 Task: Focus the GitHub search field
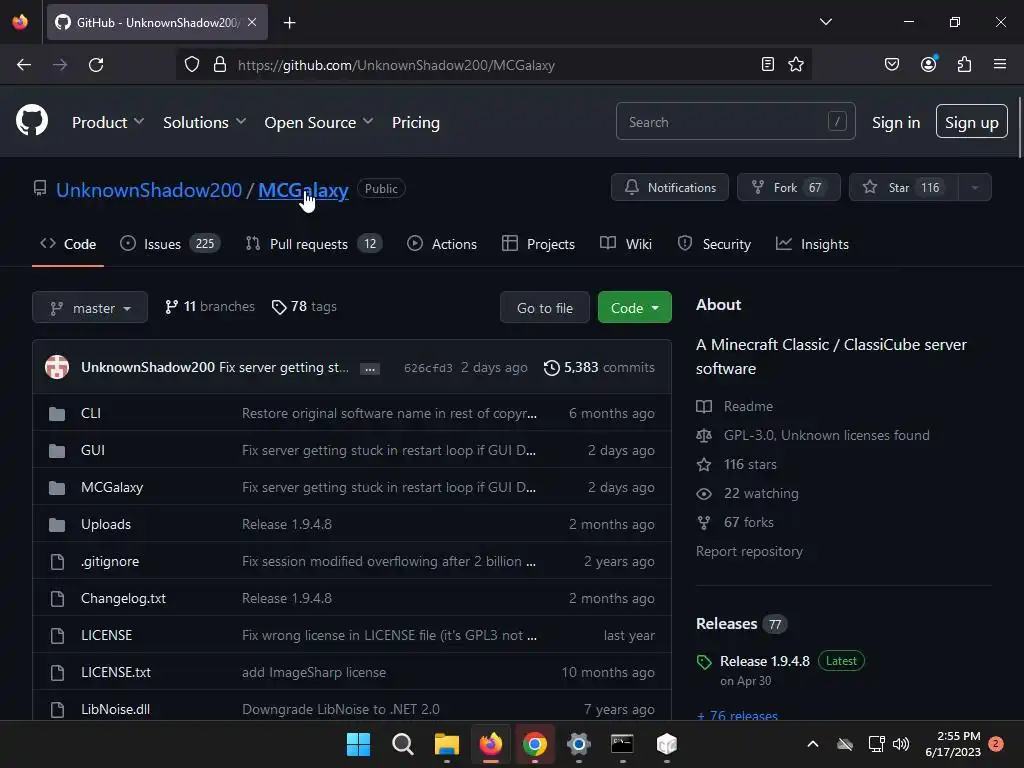(x=735, y=121)
